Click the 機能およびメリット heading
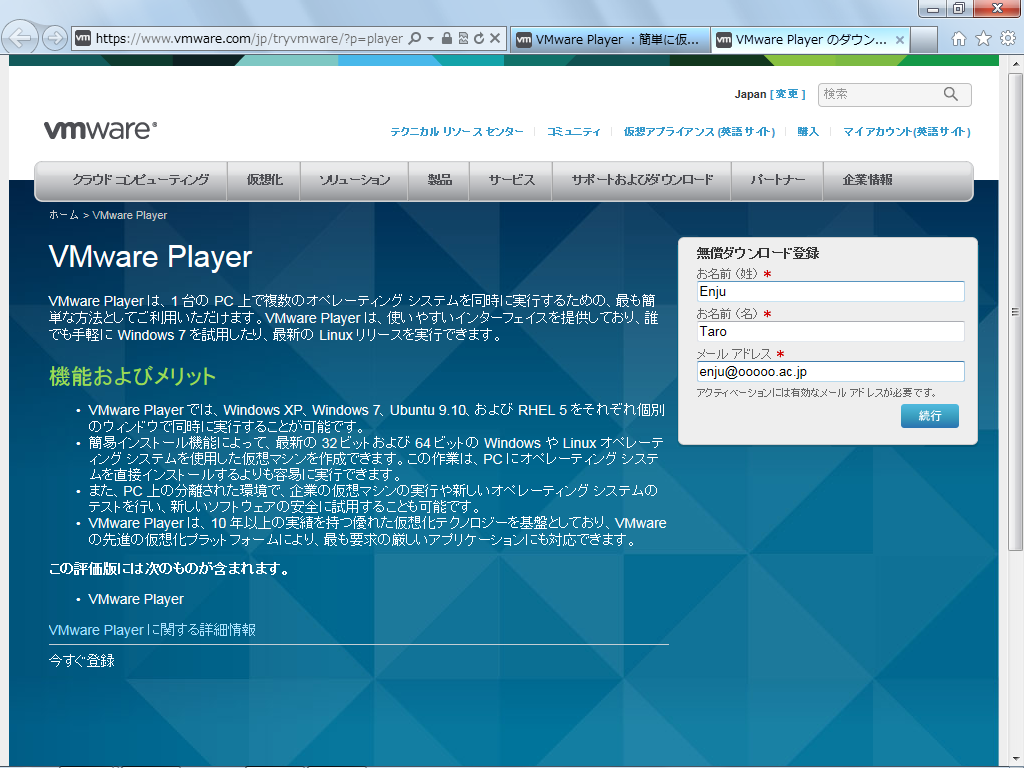1024x768 pixels. pyautogui.click(x=132, y=376)
